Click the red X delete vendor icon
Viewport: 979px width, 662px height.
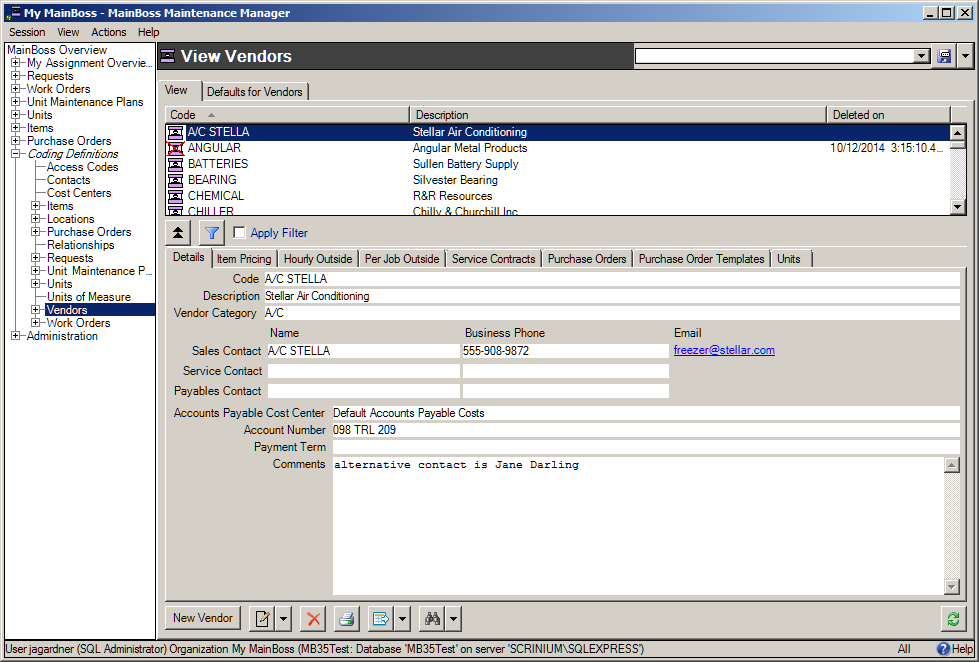(x=313, y=618)
